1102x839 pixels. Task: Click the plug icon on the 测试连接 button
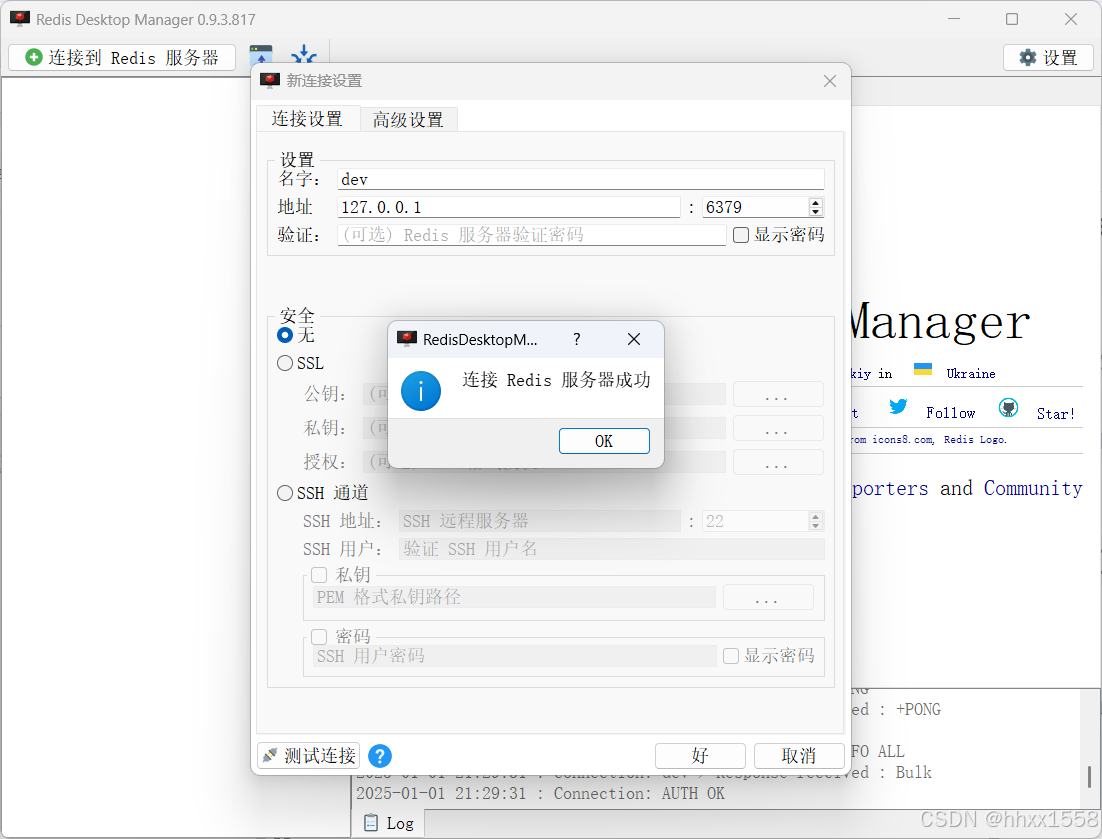click(270, 755)
